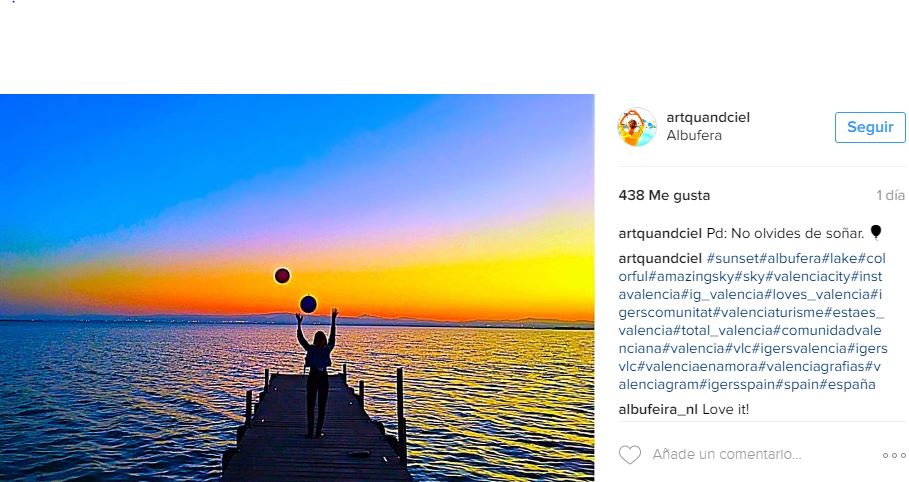Open the Albufera location link
The image size is (909, 482).
[694, 136]
